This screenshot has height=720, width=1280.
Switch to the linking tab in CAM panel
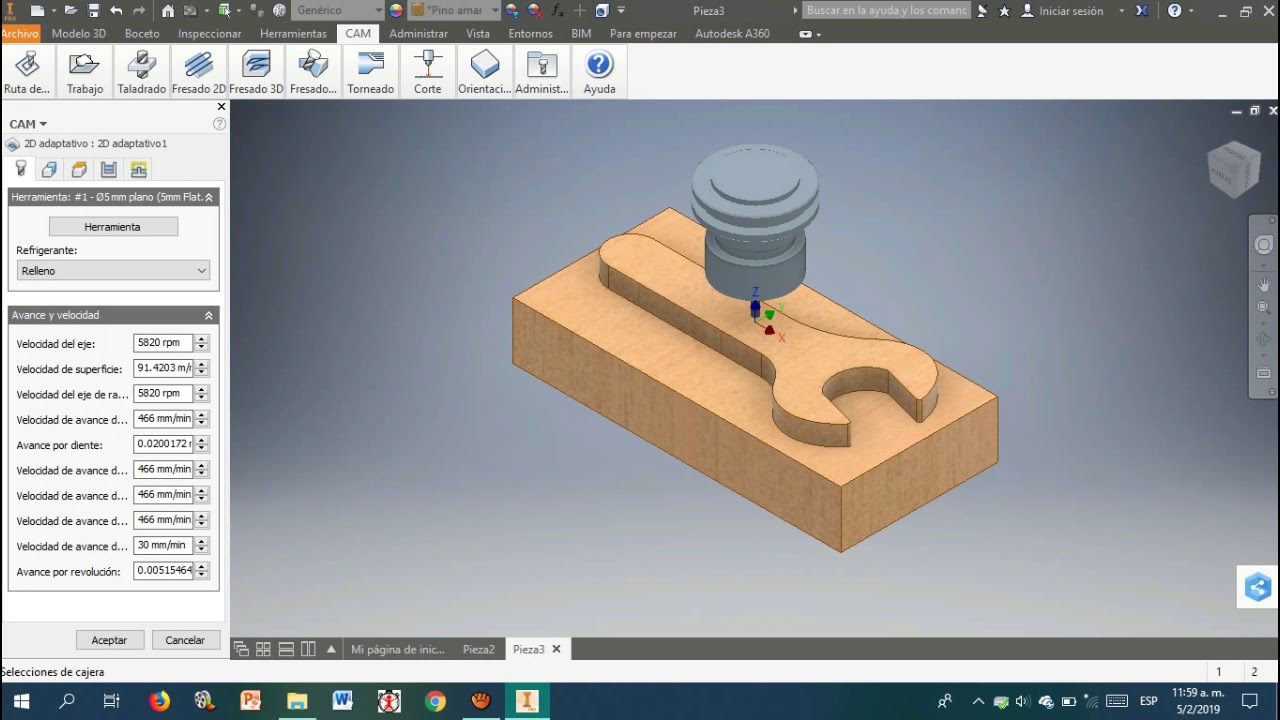click(138, 169)
